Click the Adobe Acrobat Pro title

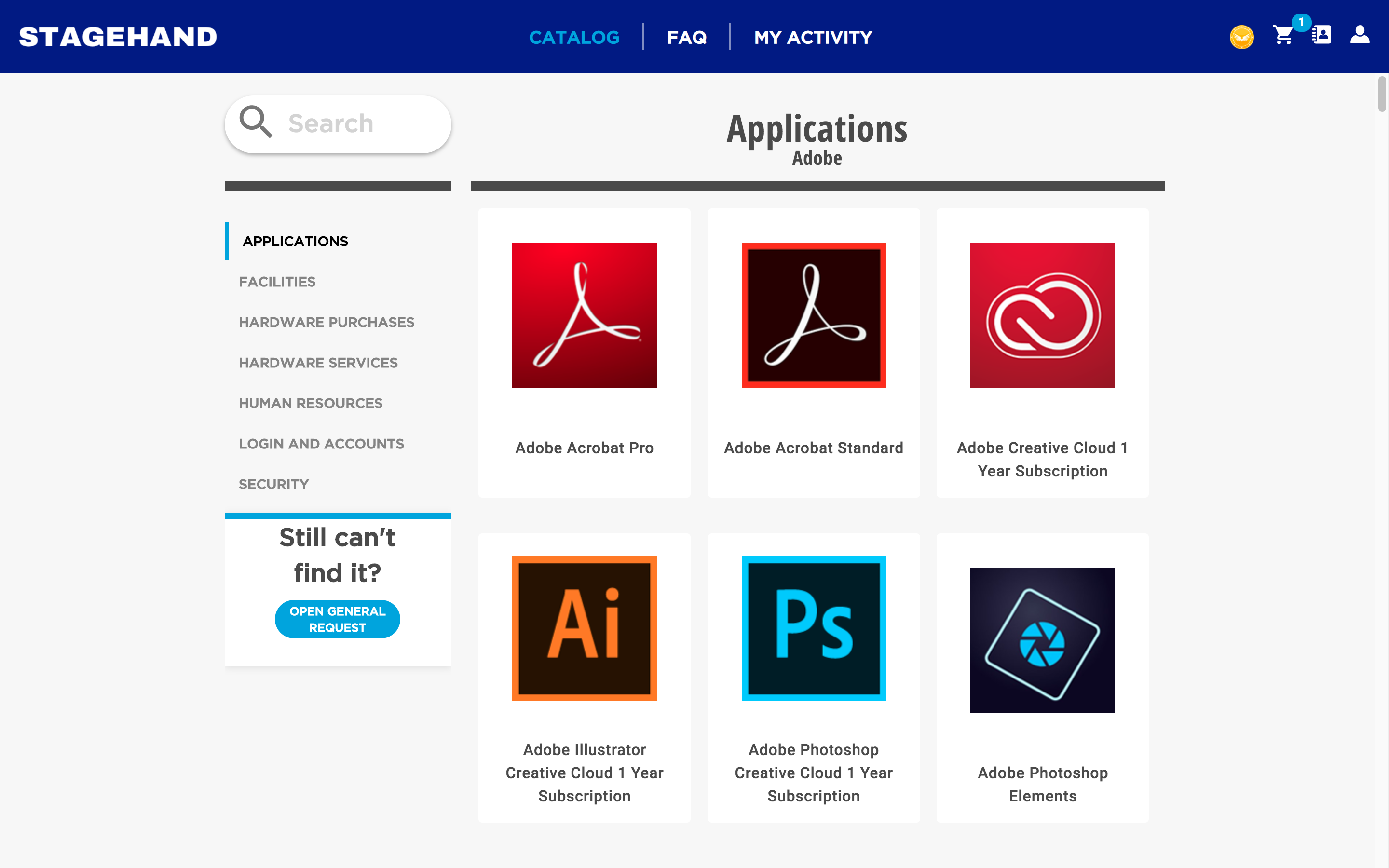tap(585, 448)
